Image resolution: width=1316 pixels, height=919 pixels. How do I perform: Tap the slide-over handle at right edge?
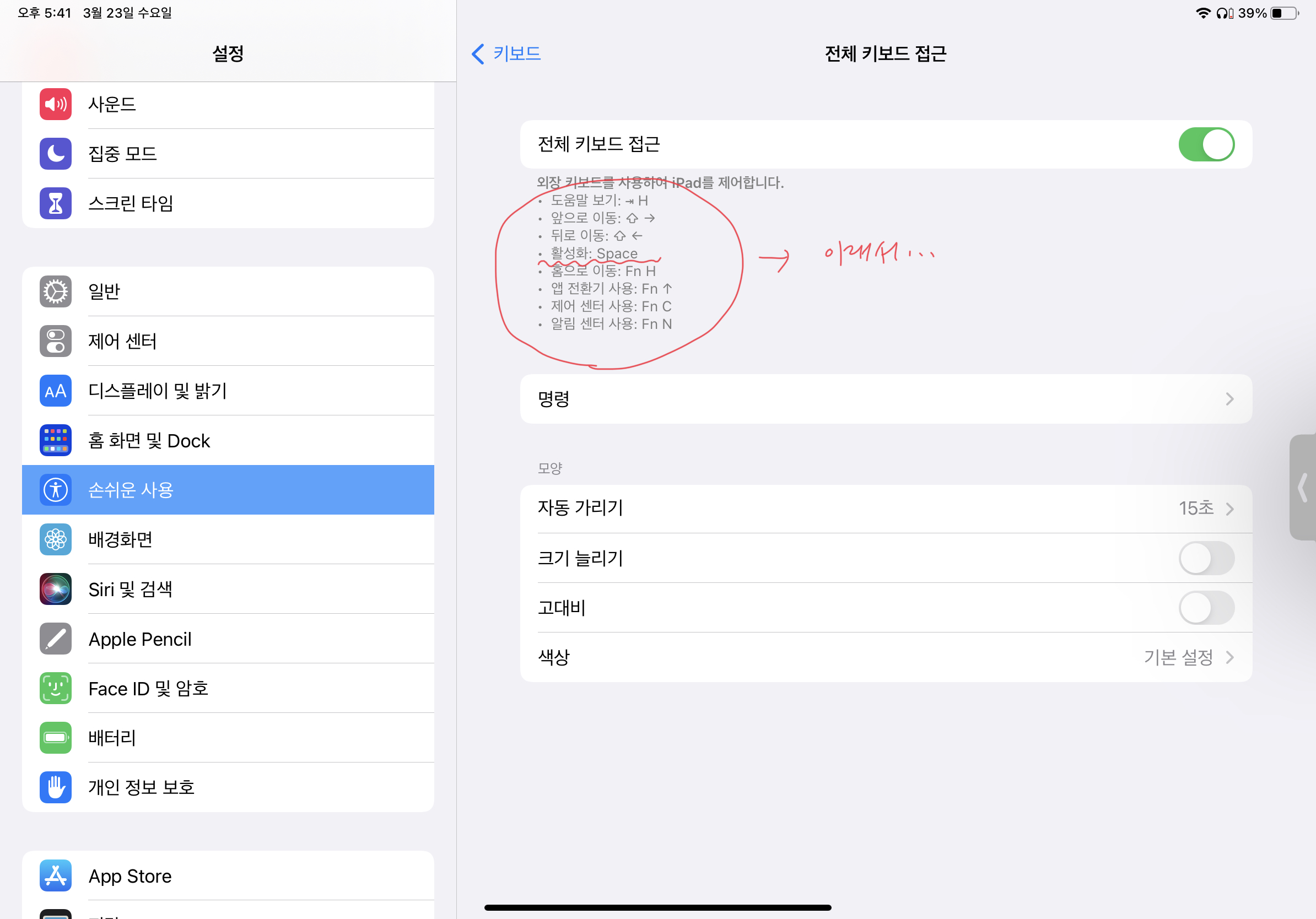click(x=1302, y=488)
